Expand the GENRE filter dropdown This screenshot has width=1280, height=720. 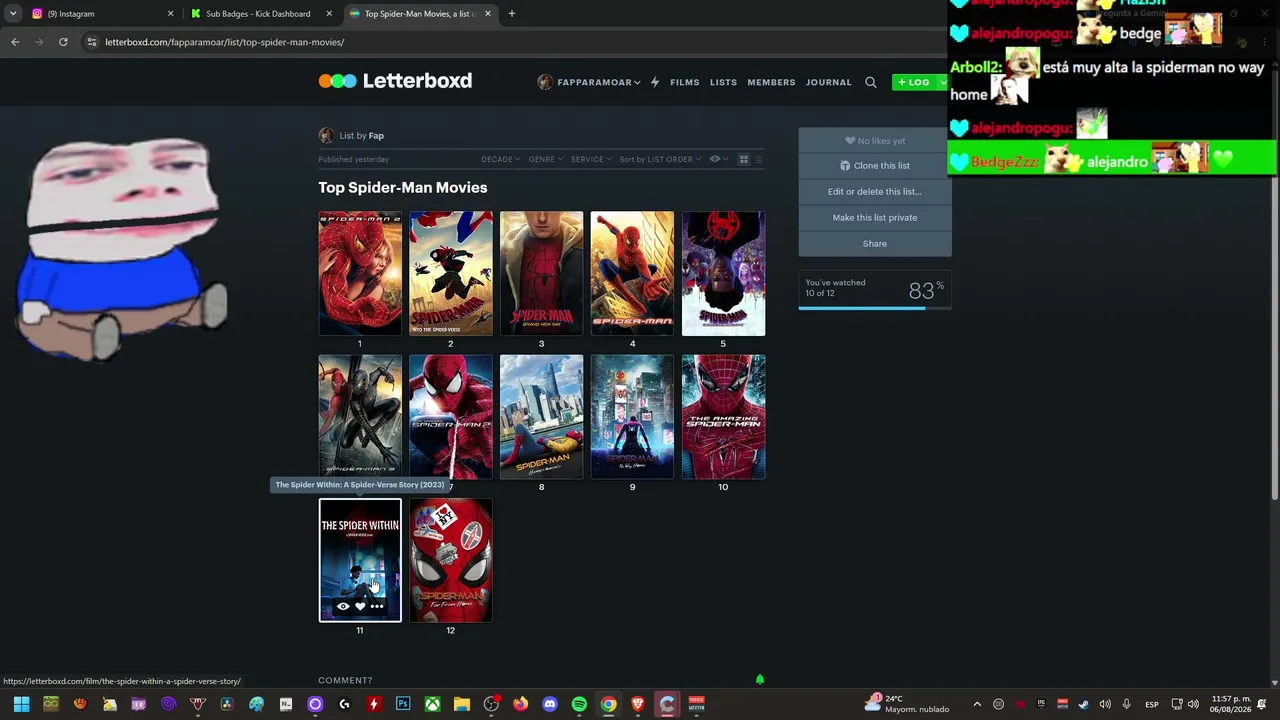click(546, 160)
